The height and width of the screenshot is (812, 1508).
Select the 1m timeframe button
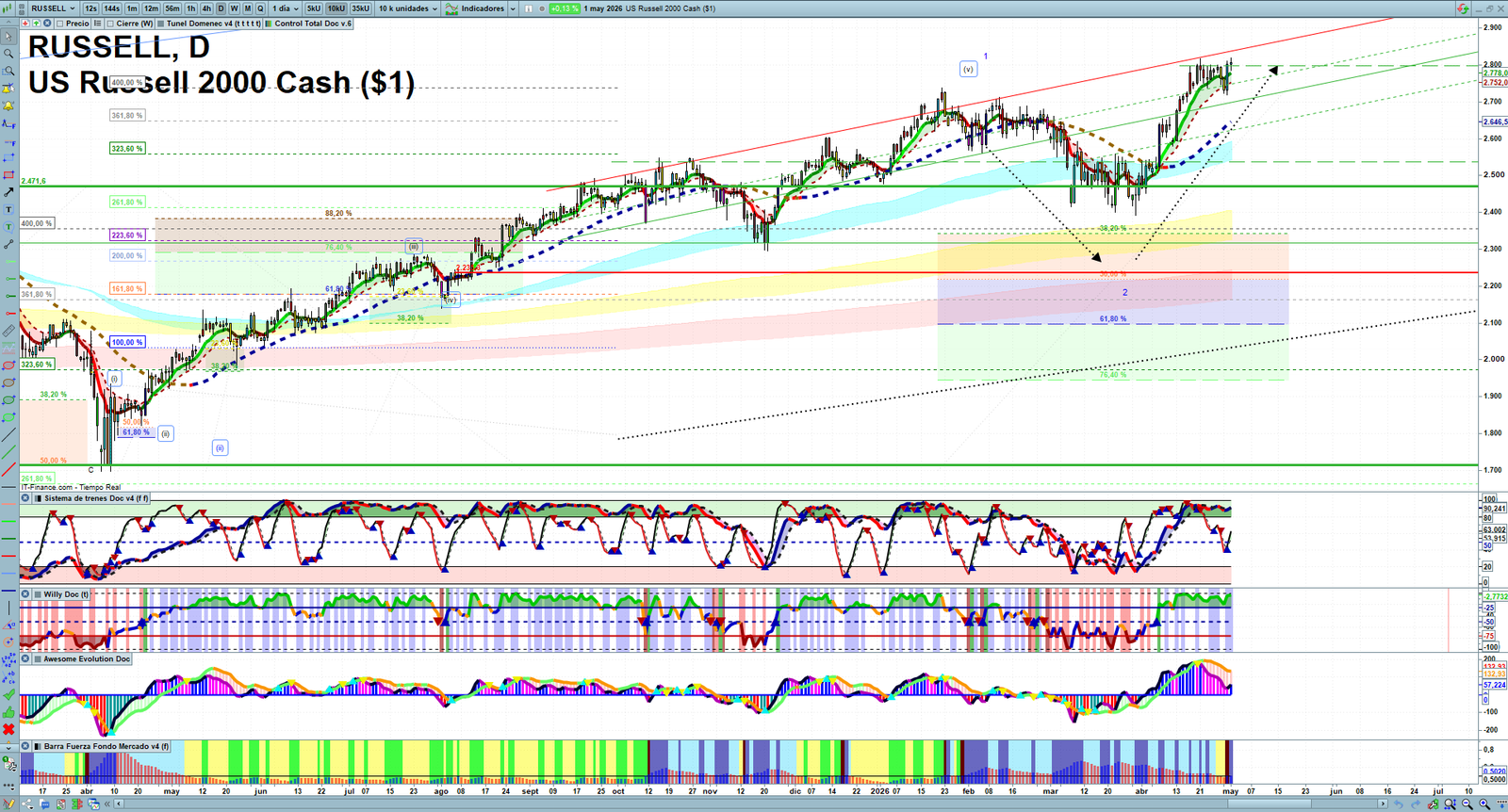point(132,8)
